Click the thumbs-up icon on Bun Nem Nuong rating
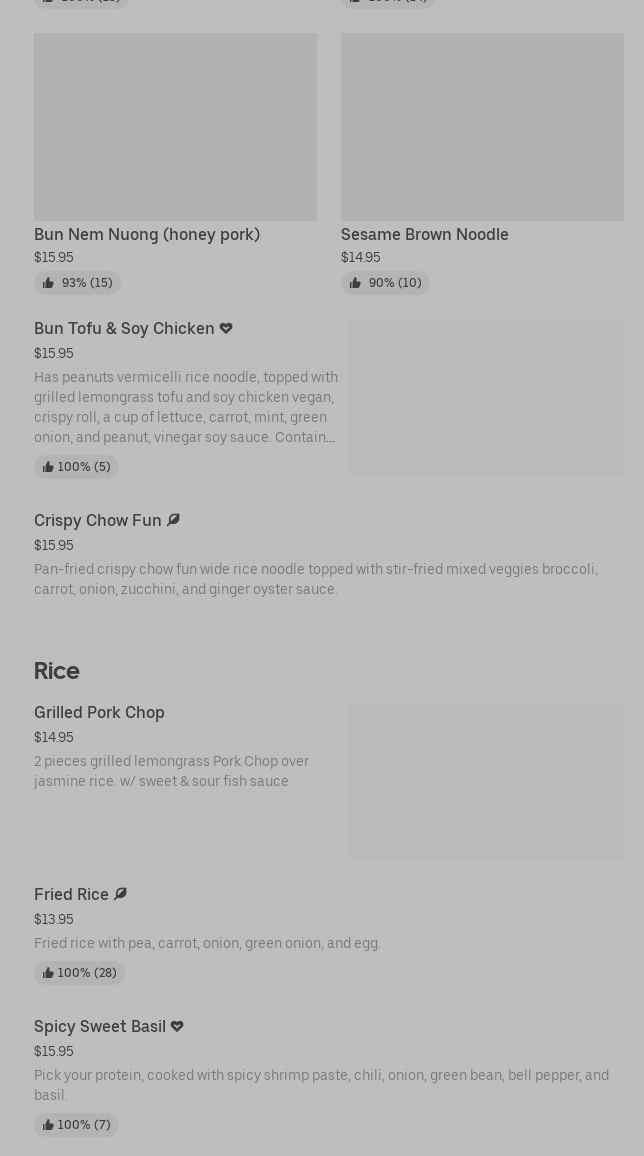The height and width of the screenshot is (1156, 644). click(x=48, y=283)
